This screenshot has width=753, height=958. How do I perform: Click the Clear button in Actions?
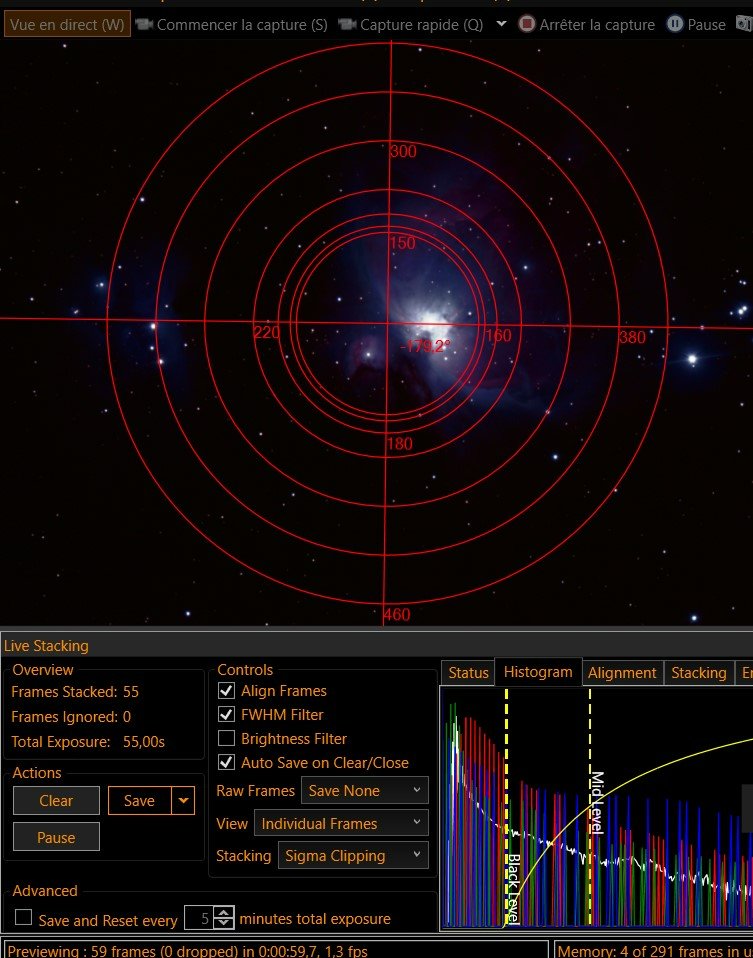(x=56, y=801)
